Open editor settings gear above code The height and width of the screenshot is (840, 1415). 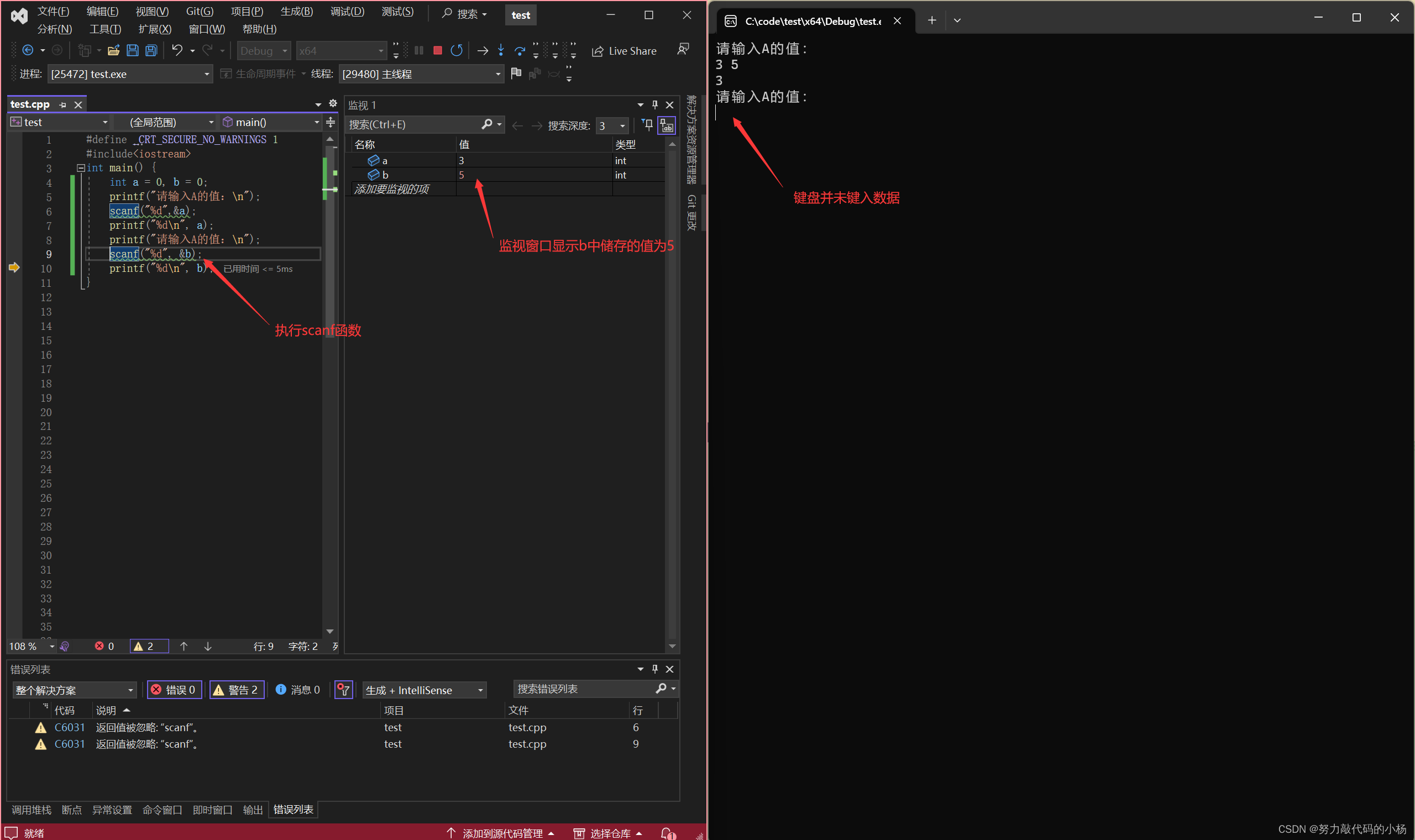333,103
